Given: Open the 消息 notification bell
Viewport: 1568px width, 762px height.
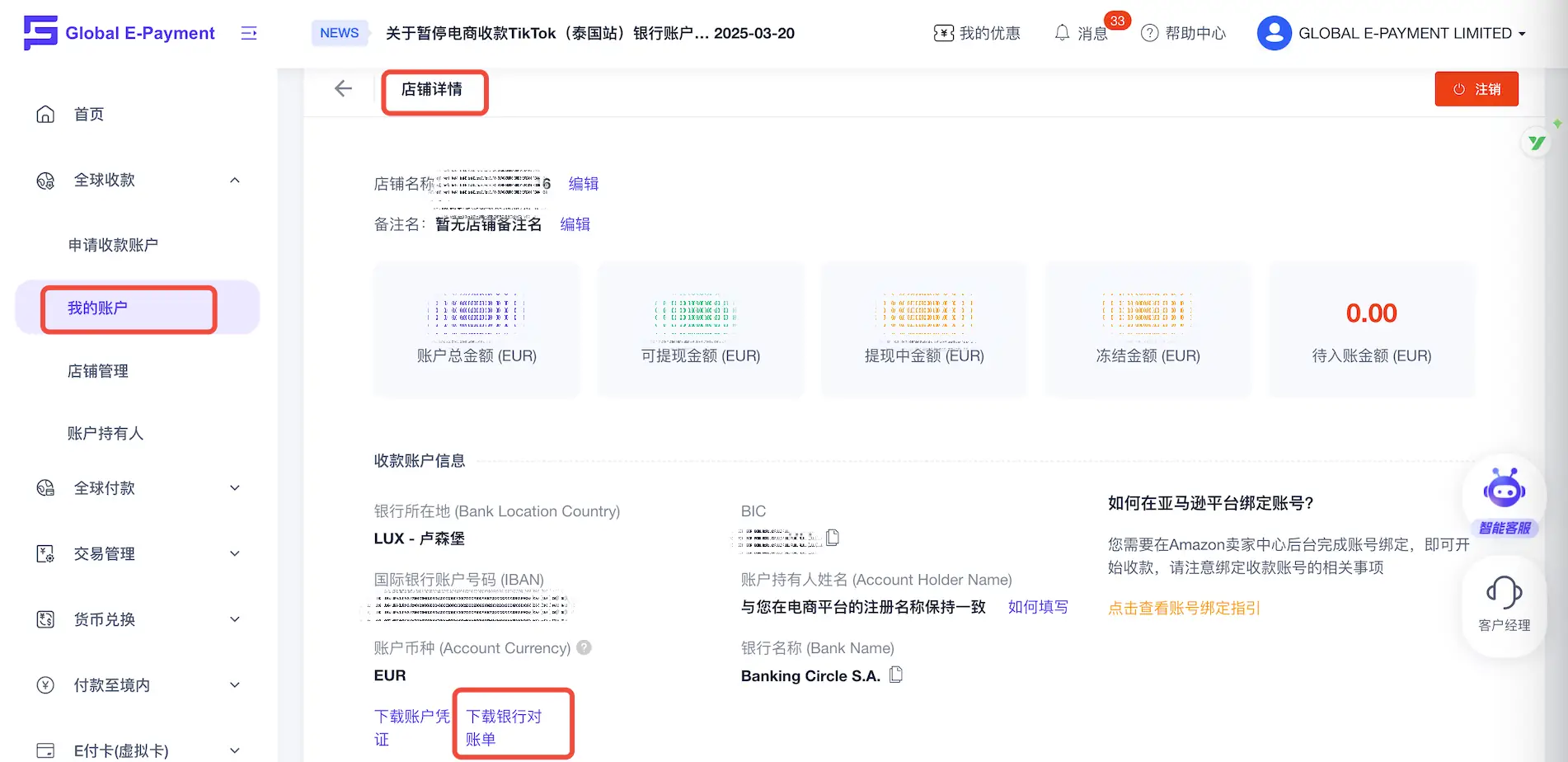Looking at the screenshot, I should coord(1063,33).
